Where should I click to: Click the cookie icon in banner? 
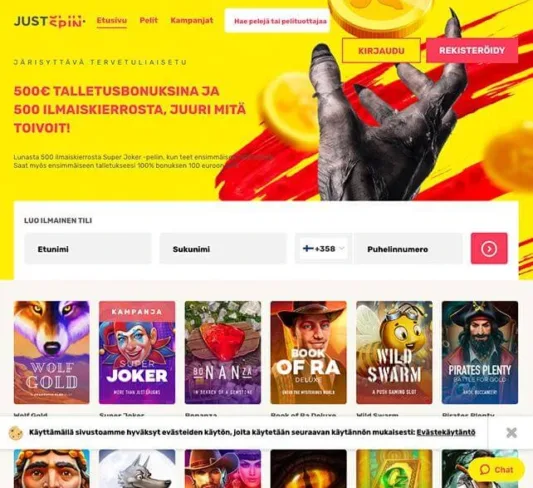pos(16,433)
